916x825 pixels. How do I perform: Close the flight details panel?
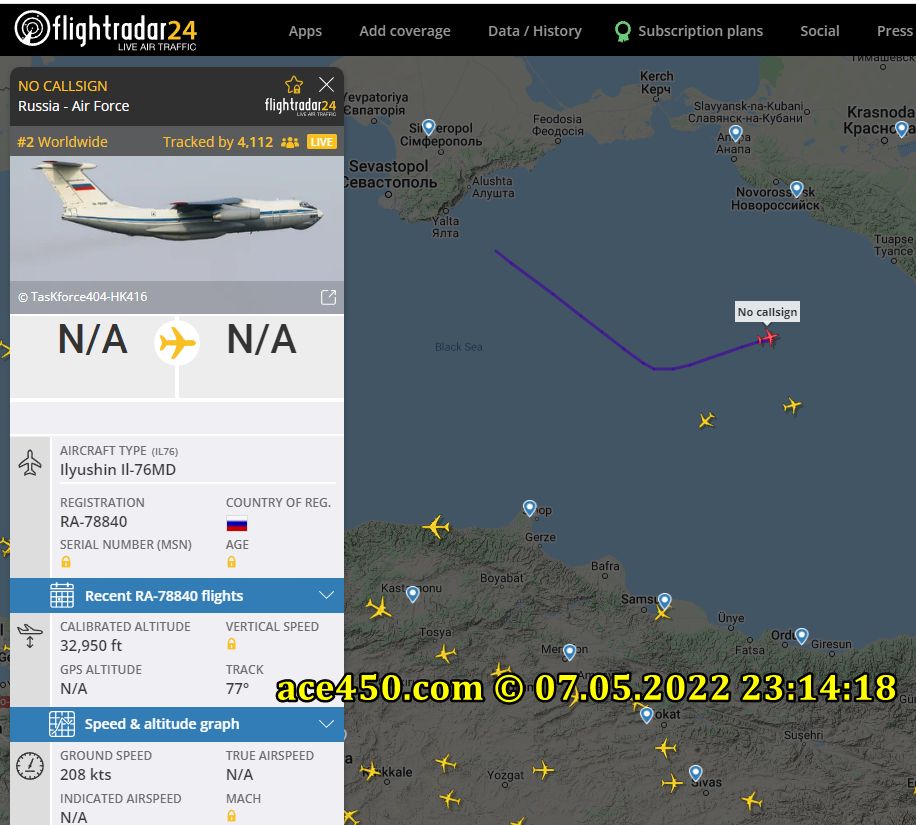tap(327, 85)
